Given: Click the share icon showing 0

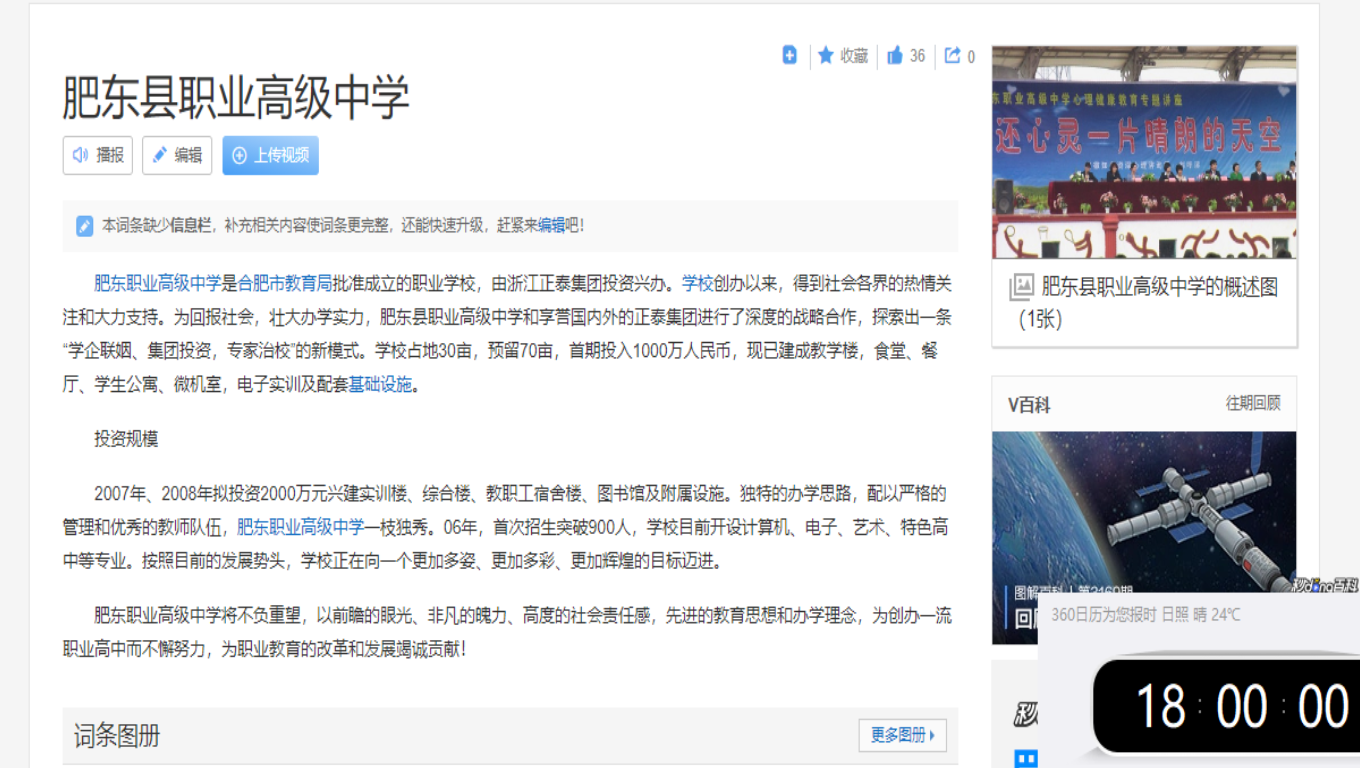Looking at the screenshot, I should [x=953, y=56].
